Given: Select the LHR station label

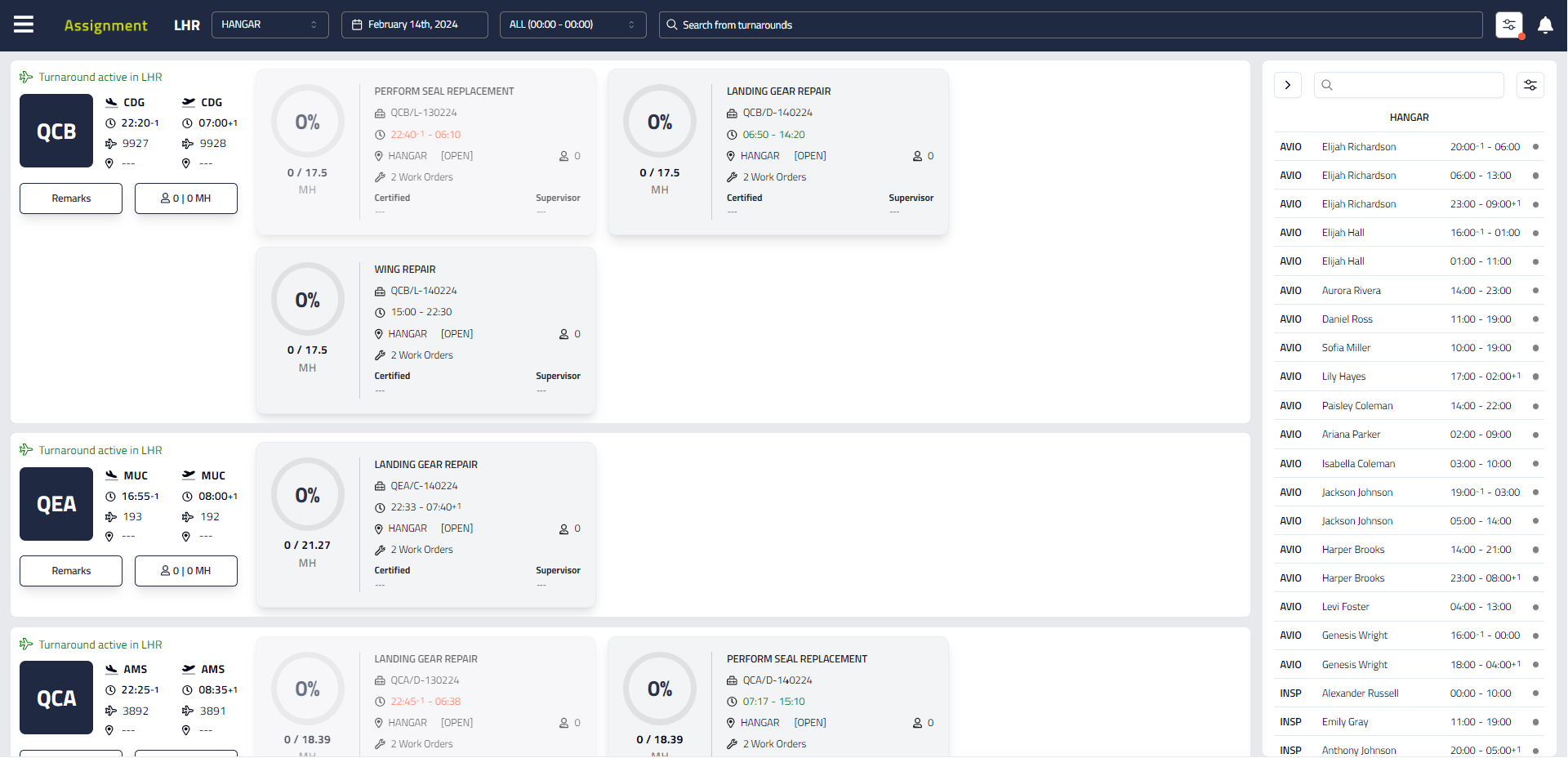Looking at the screenshot, I should (x=186, y=25).
